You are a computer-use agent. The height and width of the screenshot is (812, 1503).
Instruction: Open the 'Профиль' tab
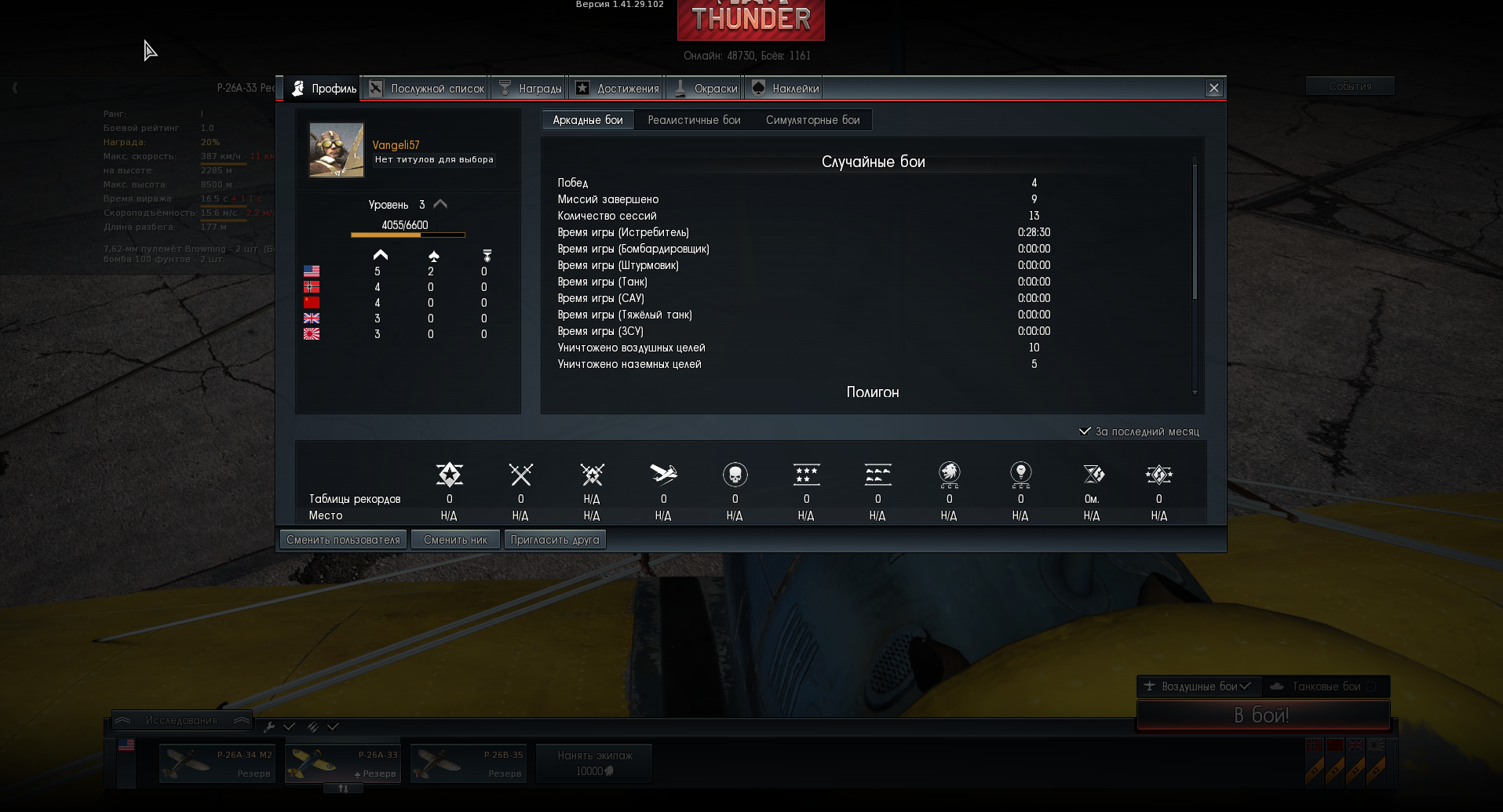323,89
